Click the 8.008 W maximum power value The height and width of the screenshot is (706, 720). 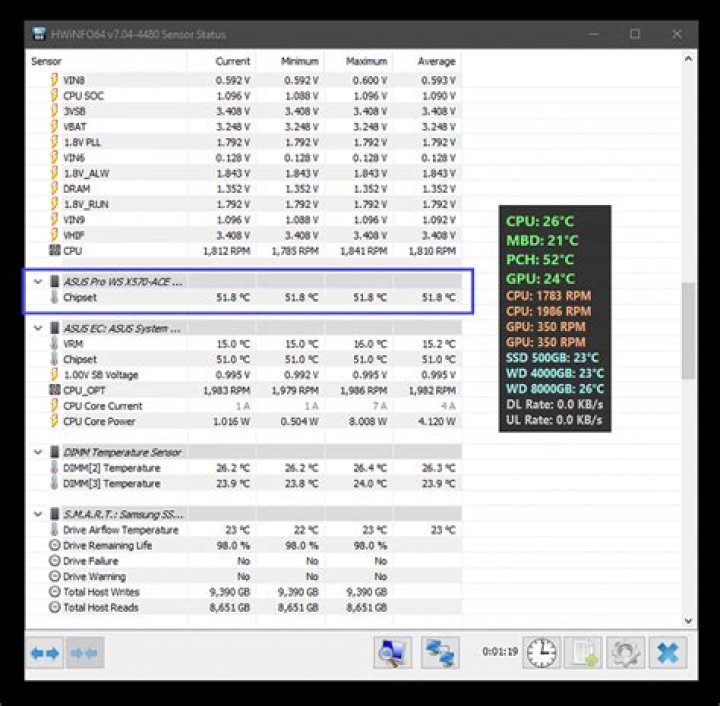coord(368,421)
